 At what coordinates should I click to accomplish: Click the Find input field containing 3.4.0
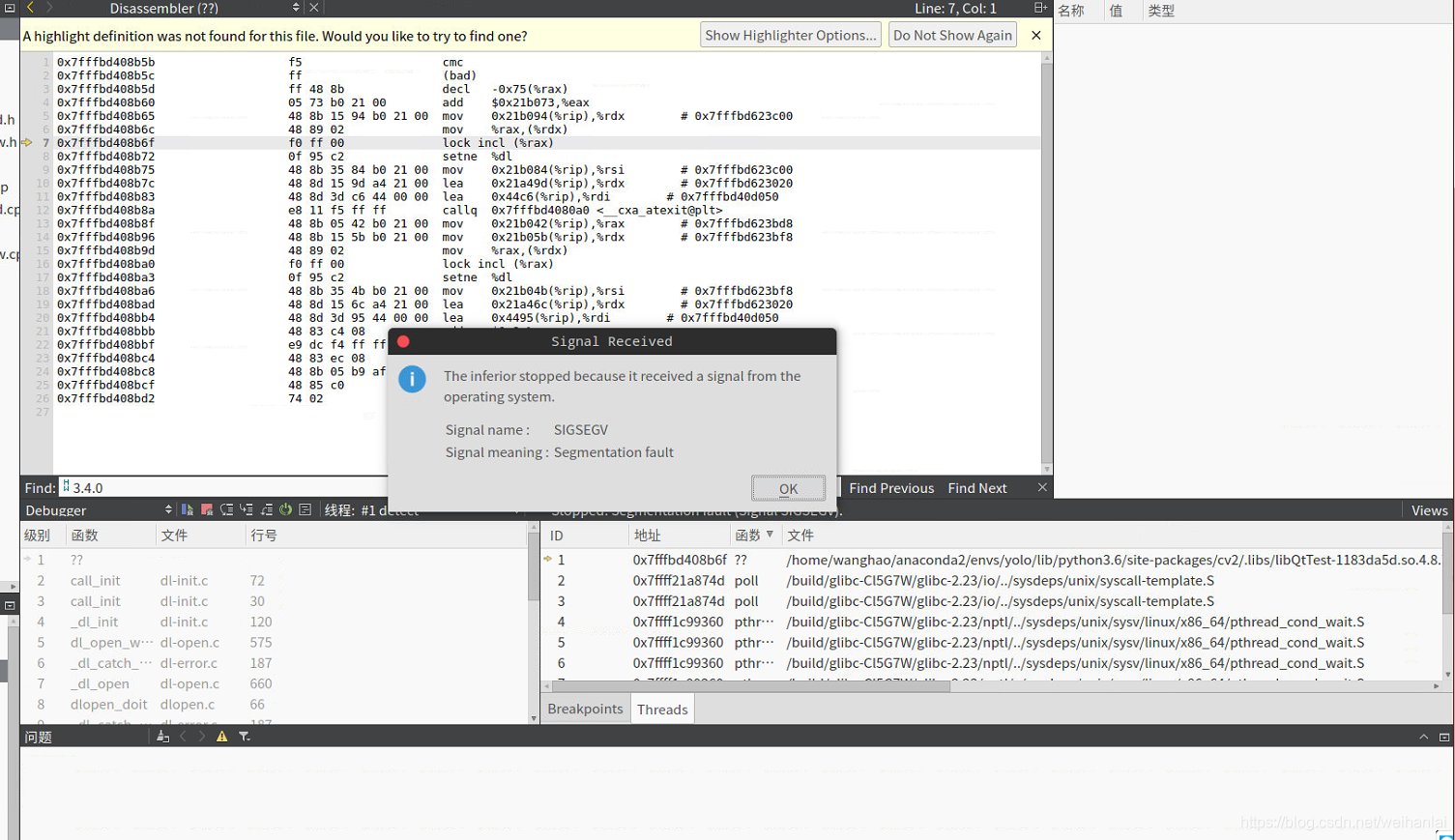pos(224,488)
